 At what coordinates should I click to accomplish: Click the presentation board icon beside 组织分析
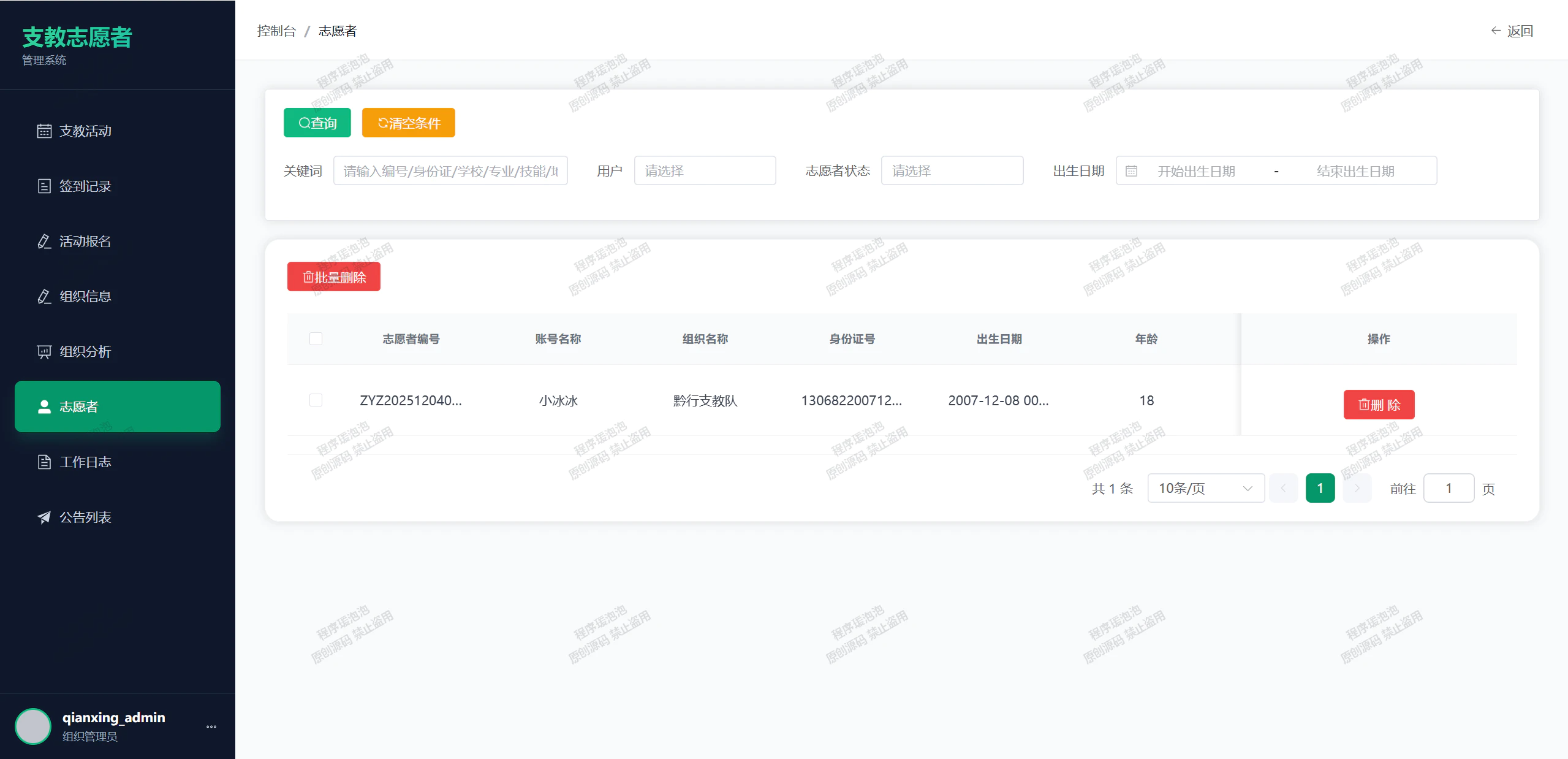point(44,352)
